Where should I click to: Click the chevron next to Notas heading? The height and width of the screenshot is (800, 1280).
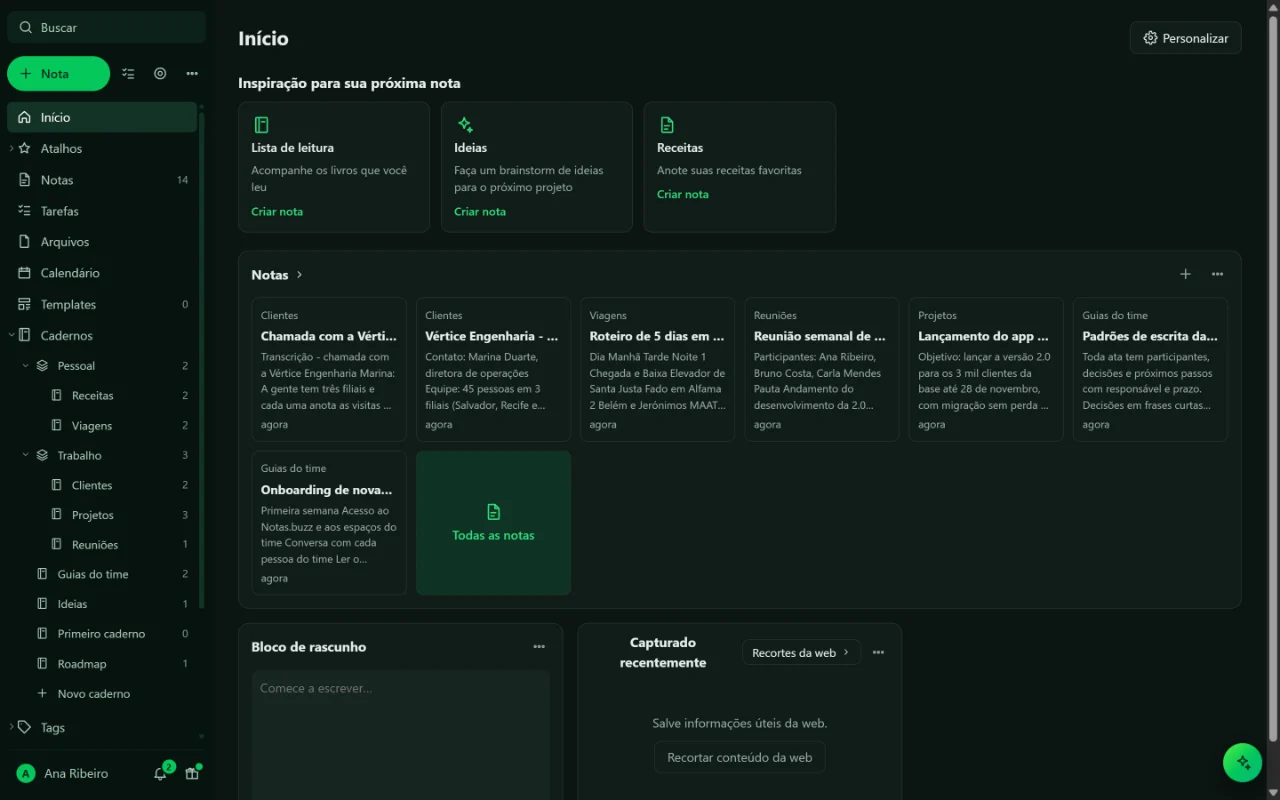[x=299, y=275]
